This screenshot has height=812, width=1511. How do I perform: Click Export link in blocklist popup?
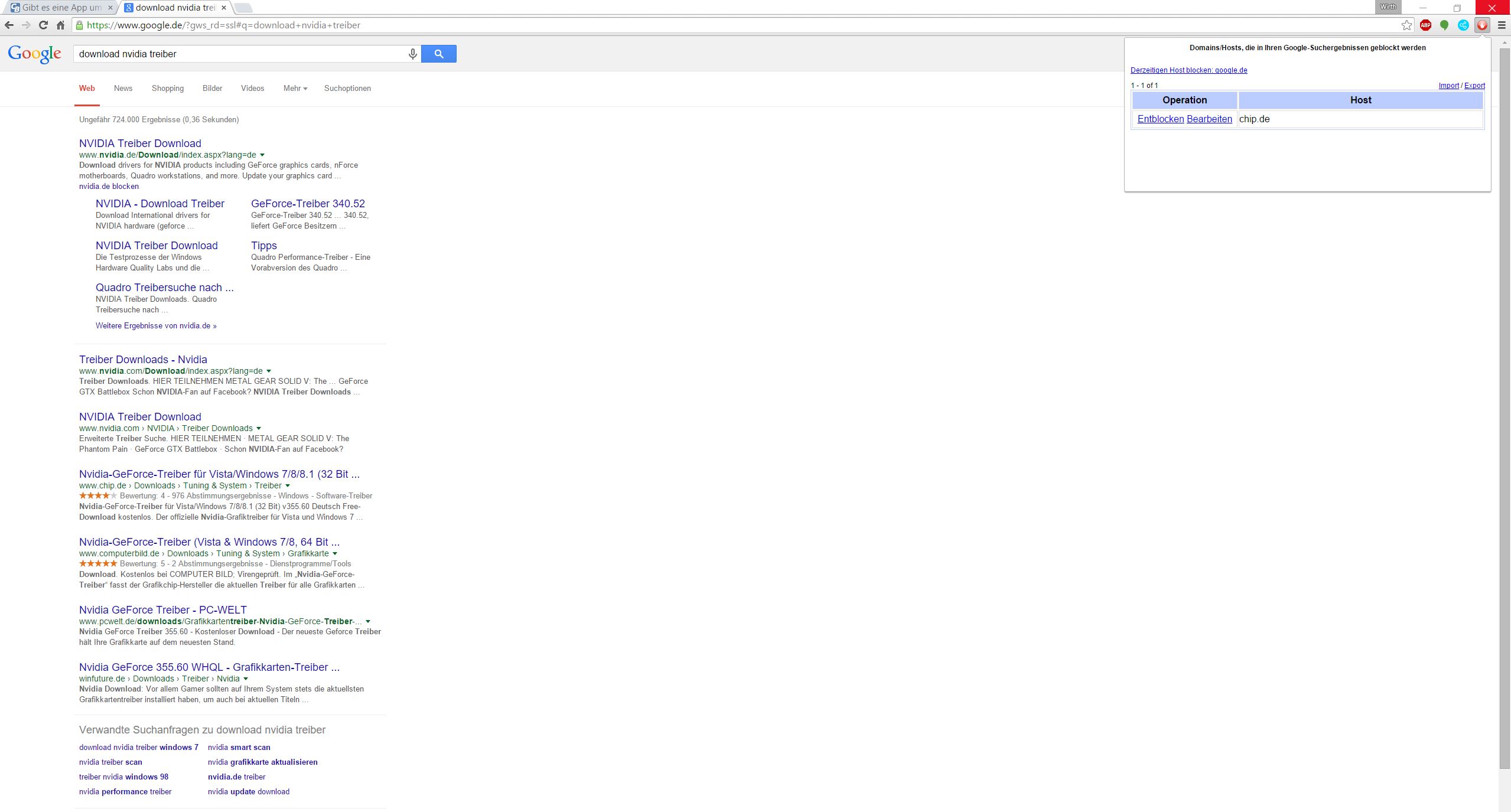pyautogui.click(x=1474, y=86)
